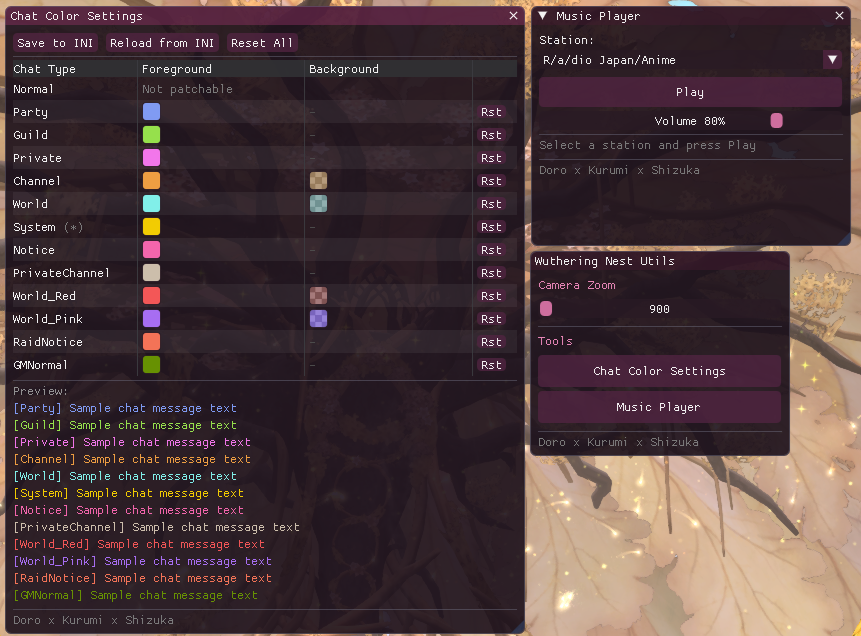Image resolution: width=861 pixels, height=636 pixels.
Task: Adjust the Volume 80% slider
Action: (x=690, y=121)
